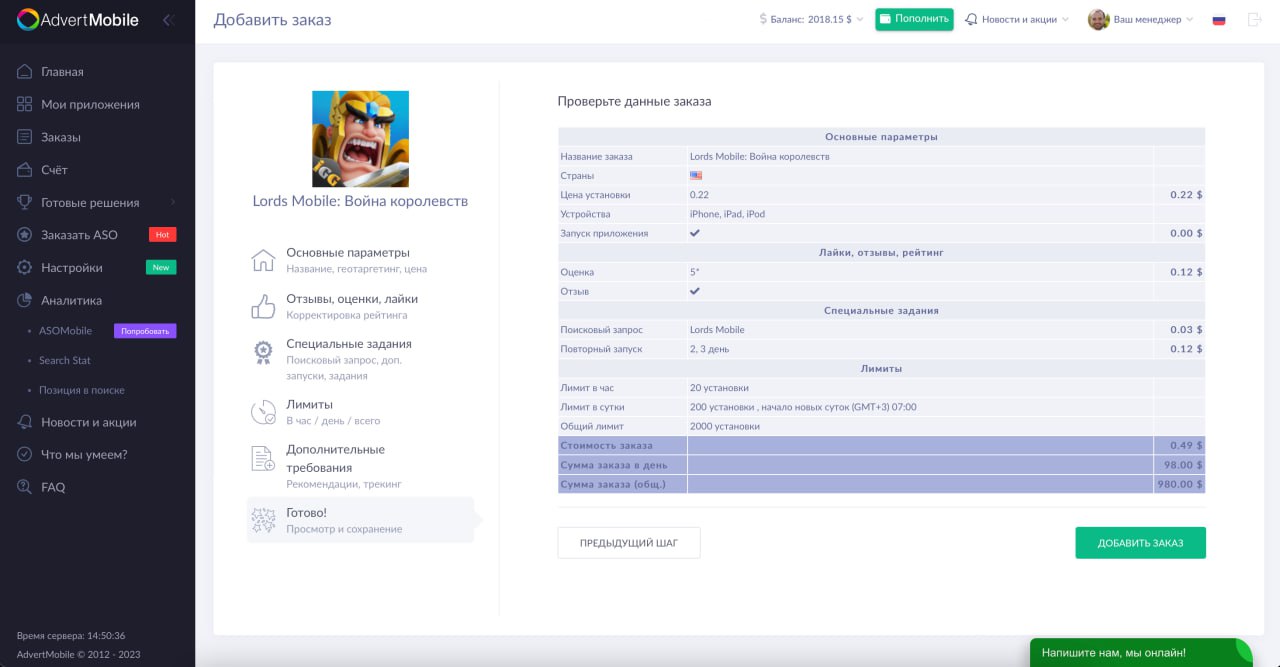The height and width of the screenshot is (667, 1280).
Task: Click the bell icon beside sidebar Новости и акции
Action: click(x=25, y=422)
